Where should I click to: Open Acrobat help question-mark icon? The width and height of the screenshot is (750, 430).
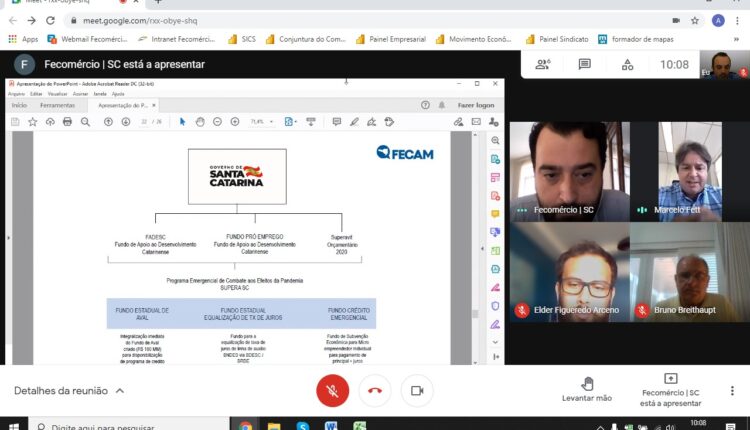pos(425,105)
